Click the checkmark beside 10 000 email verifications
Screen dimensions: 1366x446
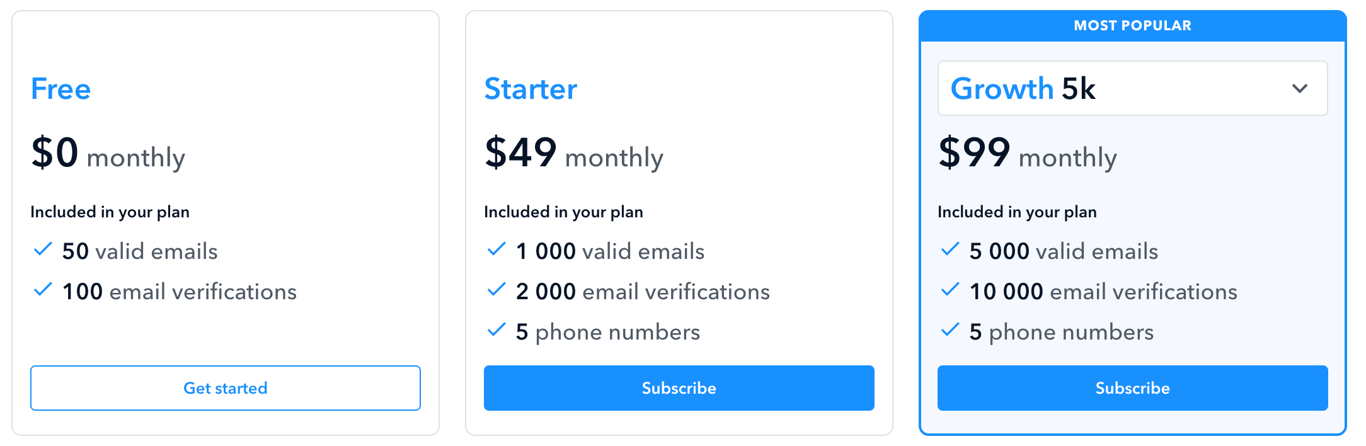[950, 290]
